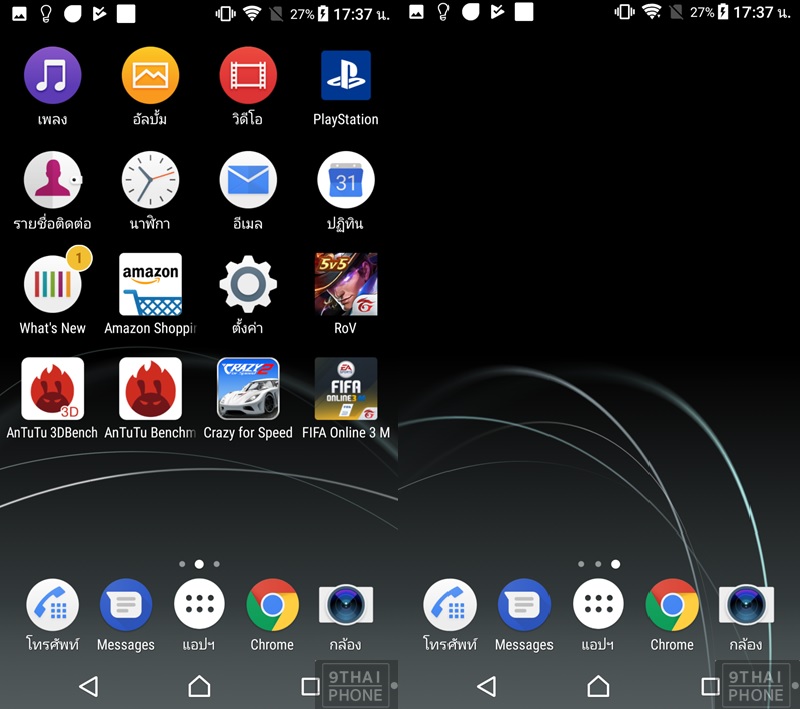Open รายชื่อติดต่อ contacts app
Screen dimensions: 800x709
coord(53,180)
